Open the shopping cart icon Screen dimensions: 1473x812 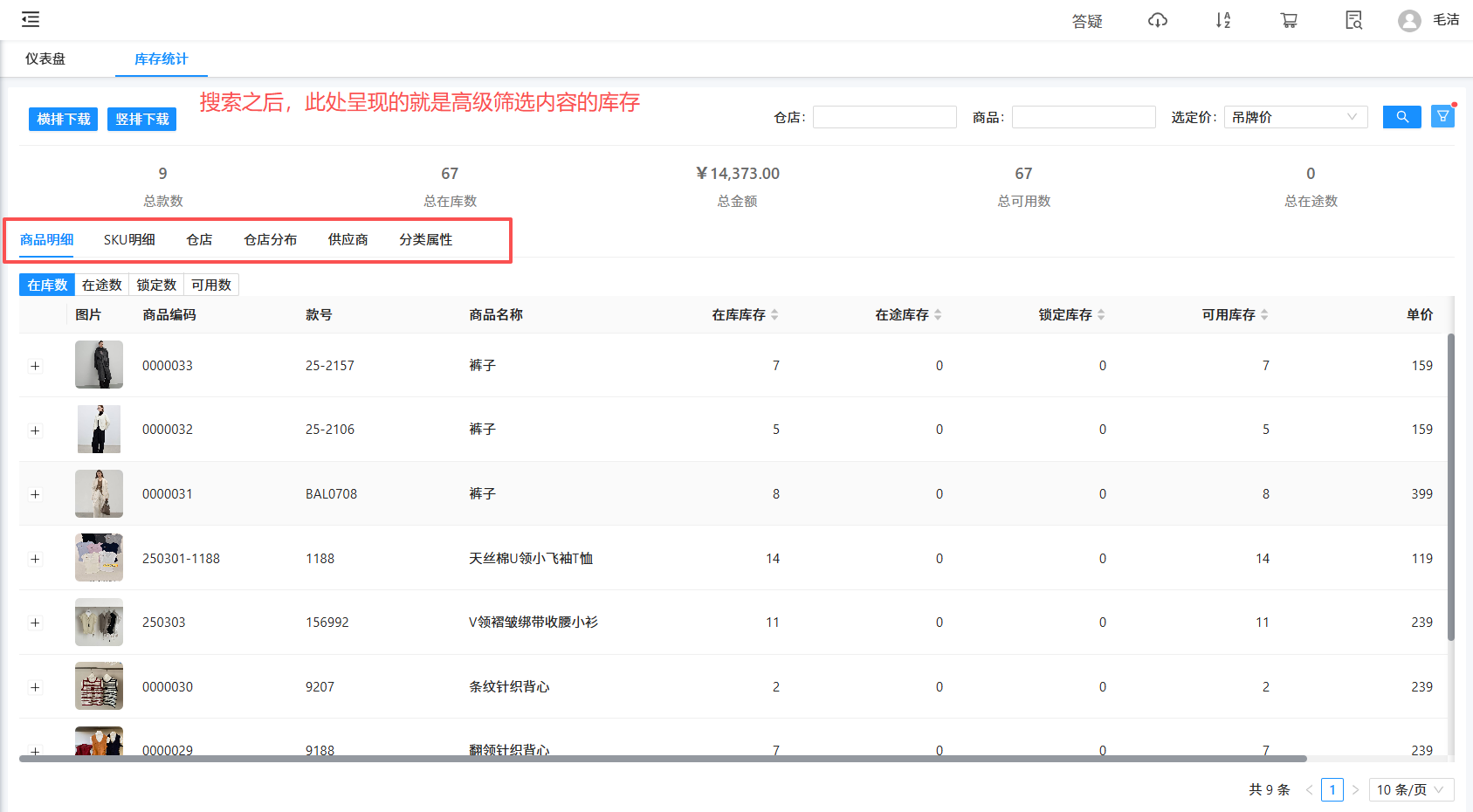tap(1289, 20)
